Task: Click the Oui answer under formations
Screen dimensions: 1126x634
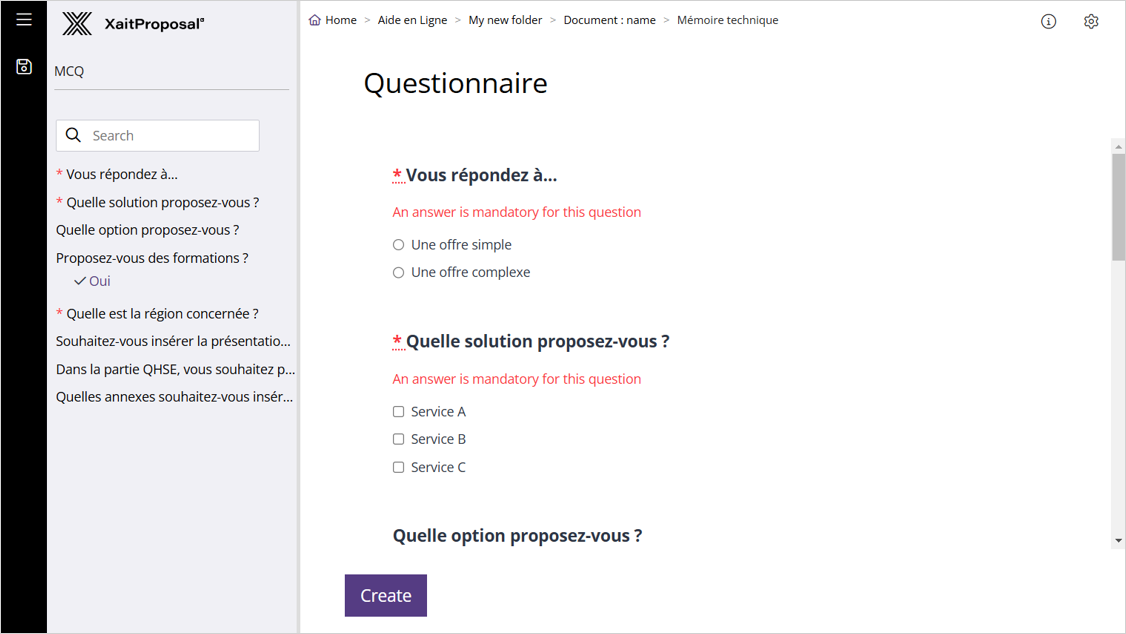Action: 99,281
